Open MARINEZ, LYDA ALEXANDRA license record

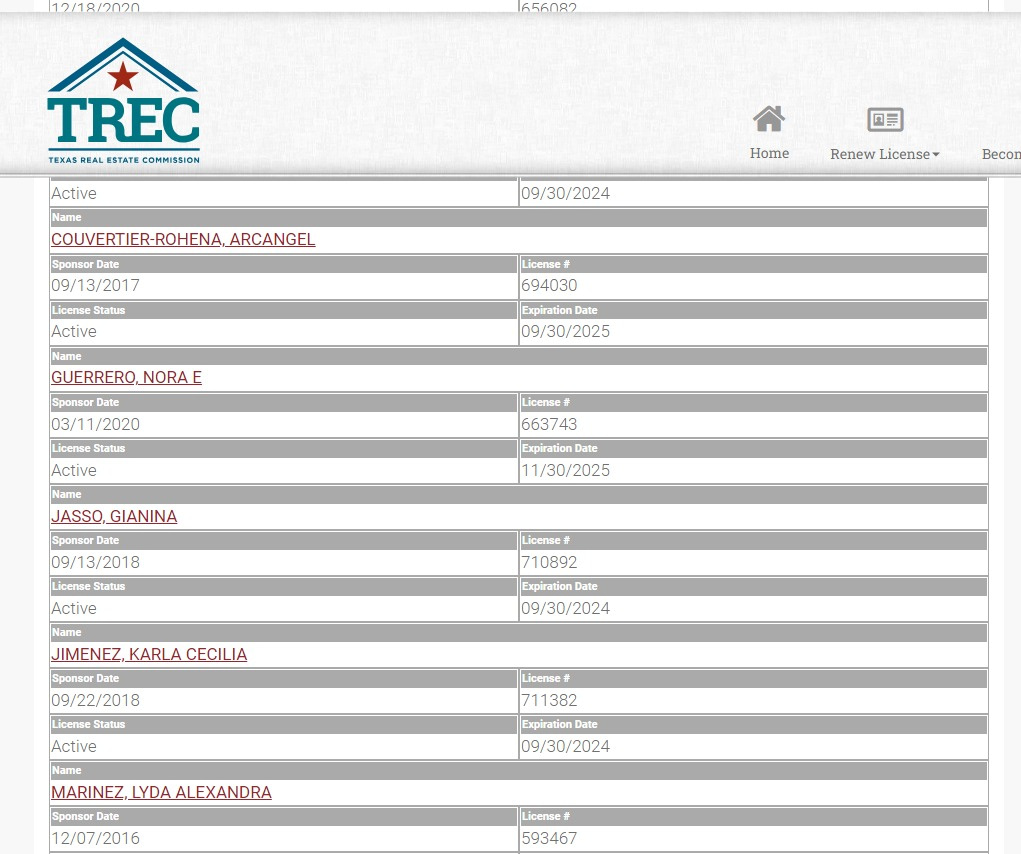(x=161, y=792)
